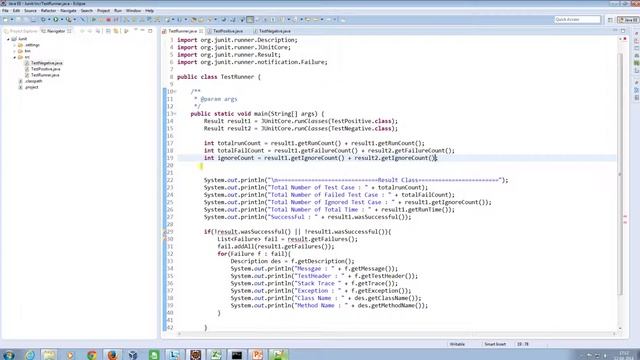
Task: Collapse the src folder
Action: [15, 58]
